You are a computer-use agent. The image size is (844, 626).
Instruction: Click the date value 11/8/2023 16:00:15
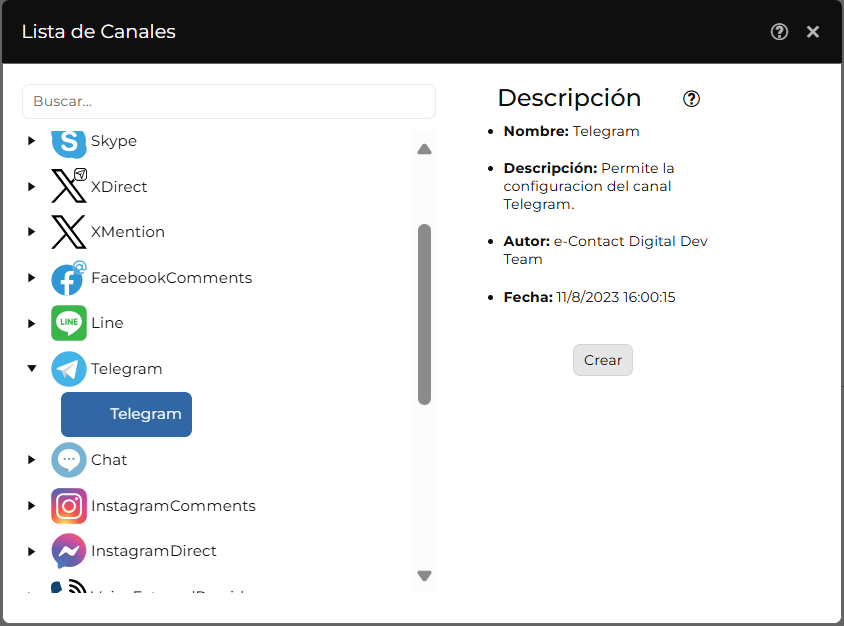[616, 297]
